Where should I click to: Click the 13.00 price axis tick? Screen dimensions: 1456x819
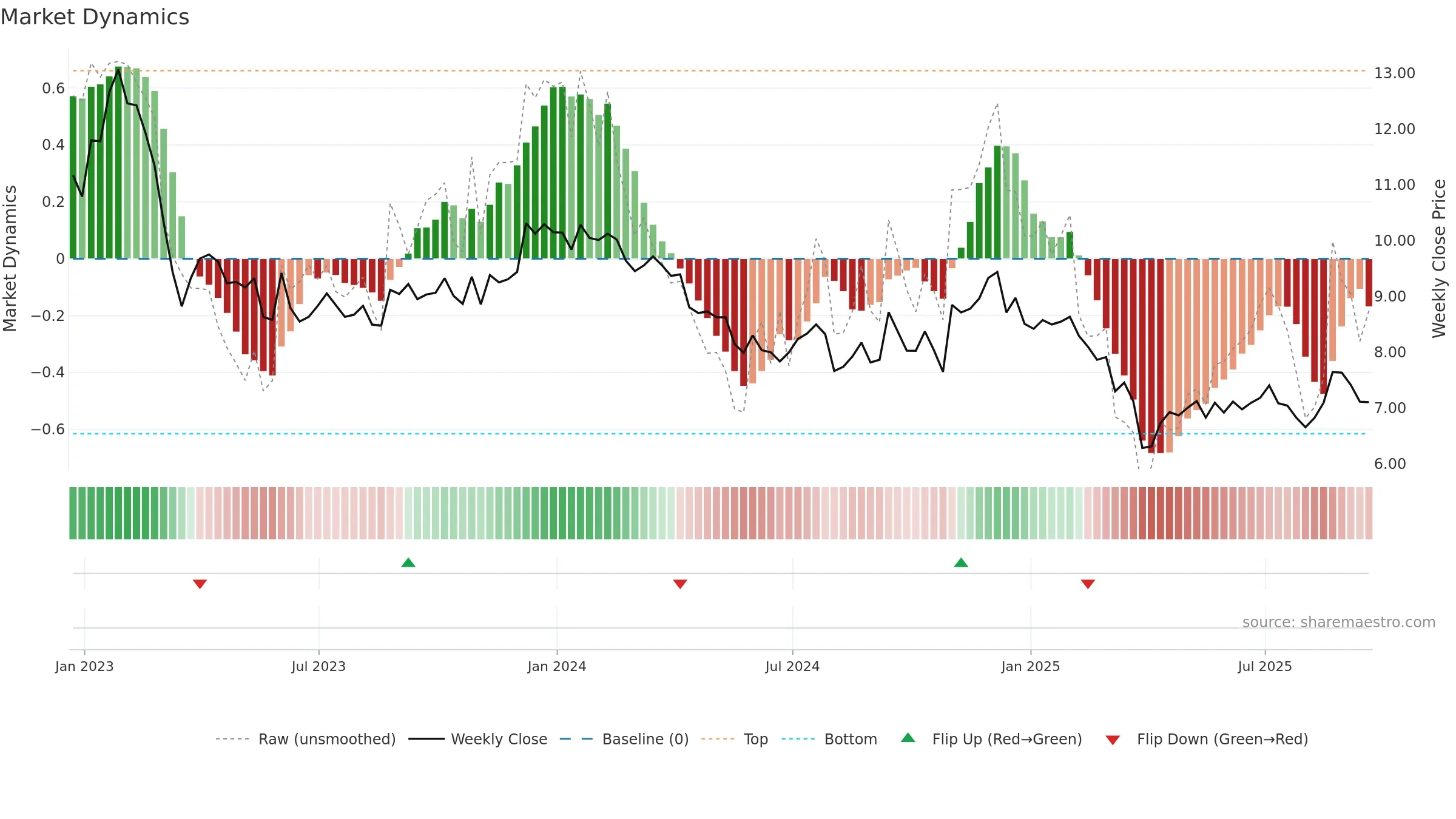[x=1394, y=73]
